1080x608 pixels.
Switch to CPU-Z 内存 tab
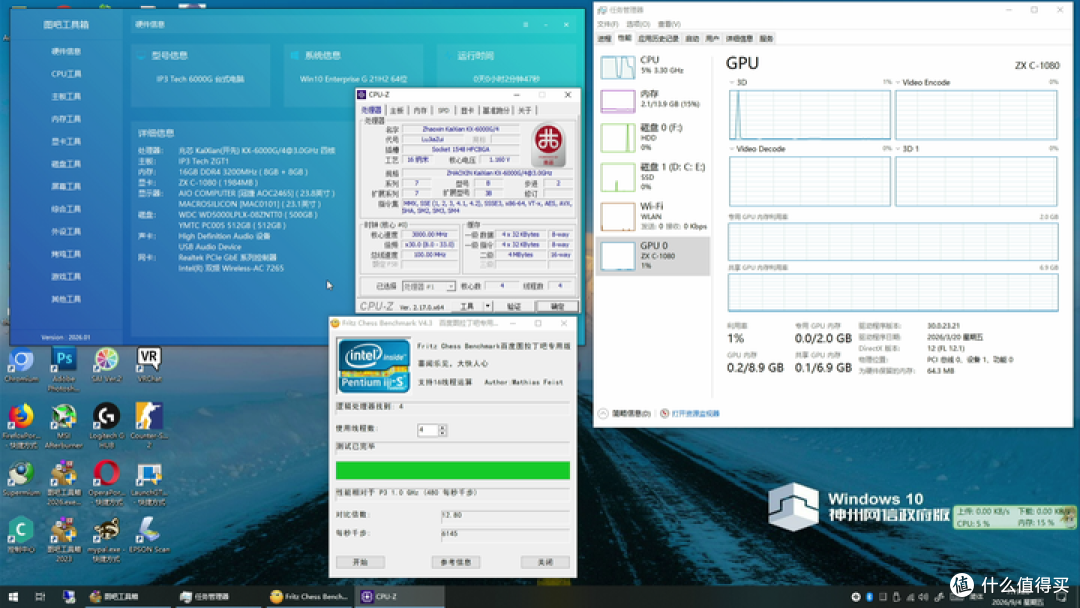point(420,110)
